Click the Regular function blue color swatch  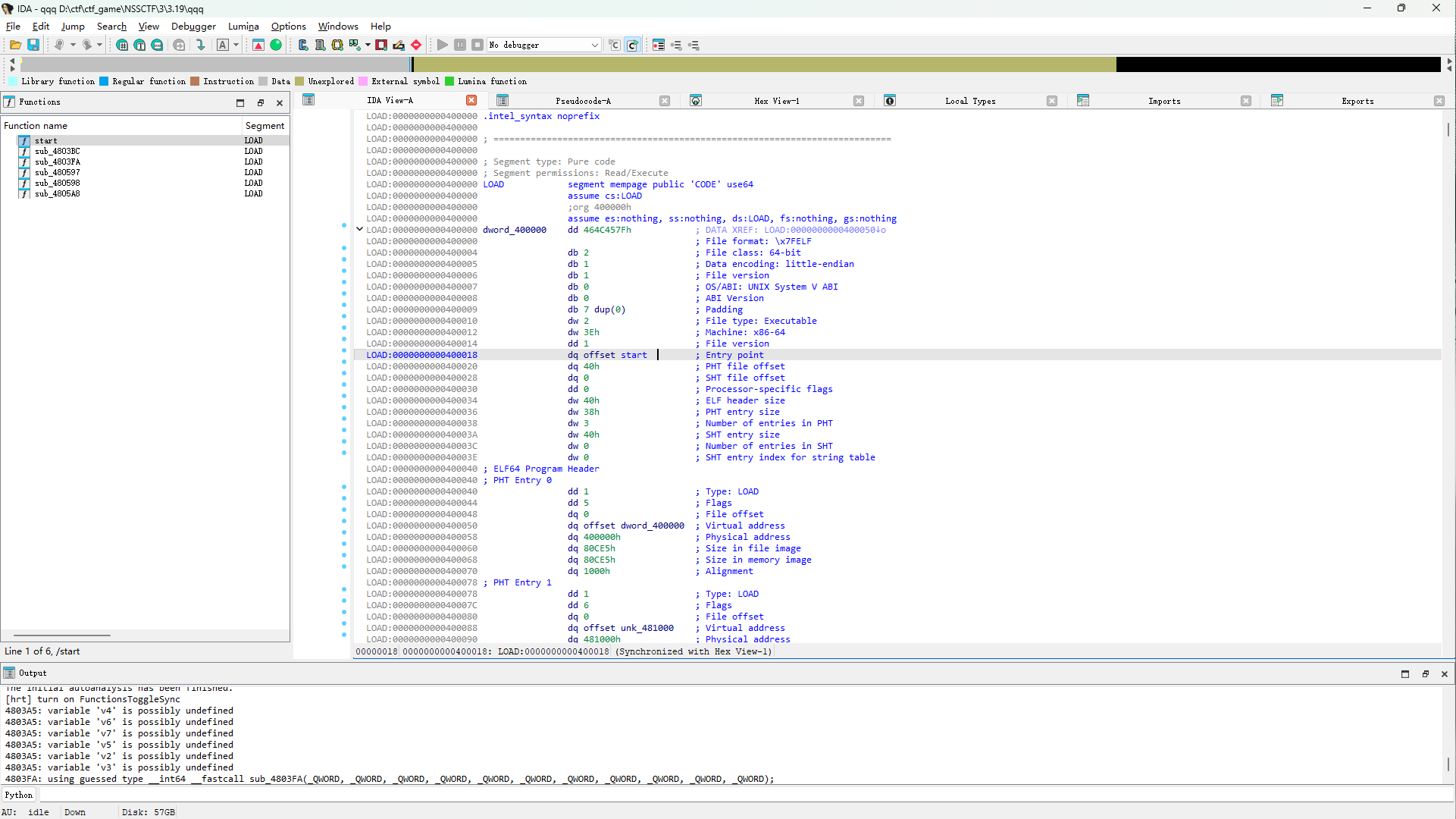104,81
